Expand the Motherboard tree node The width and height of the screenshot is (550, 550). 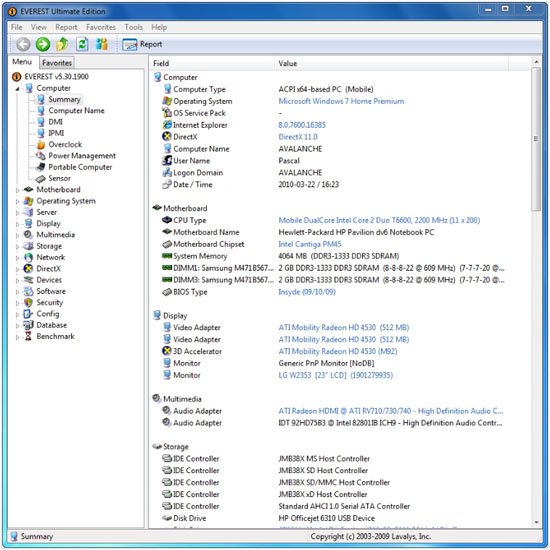click(17, 190)
